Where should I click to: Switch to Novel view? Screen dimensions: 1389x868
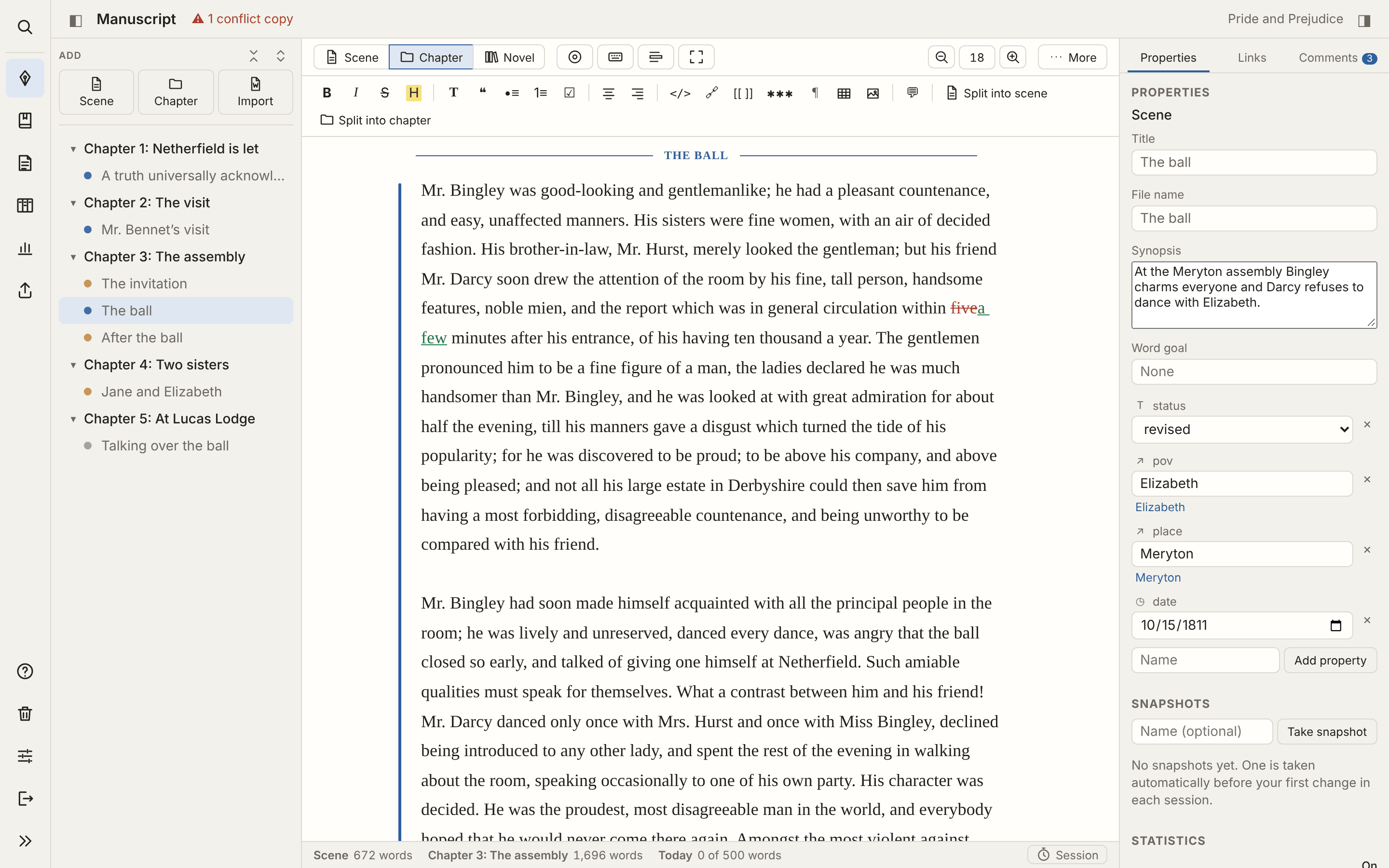509,57
